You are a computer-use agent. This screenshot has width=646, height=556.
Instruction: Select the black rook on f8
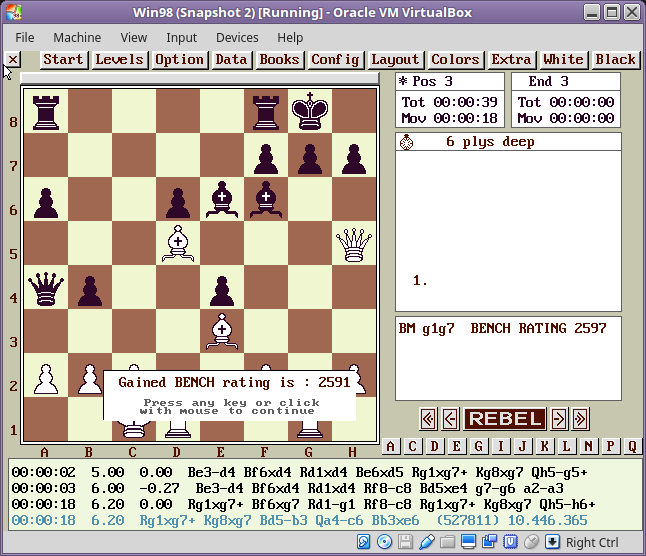tap(266, 112)
